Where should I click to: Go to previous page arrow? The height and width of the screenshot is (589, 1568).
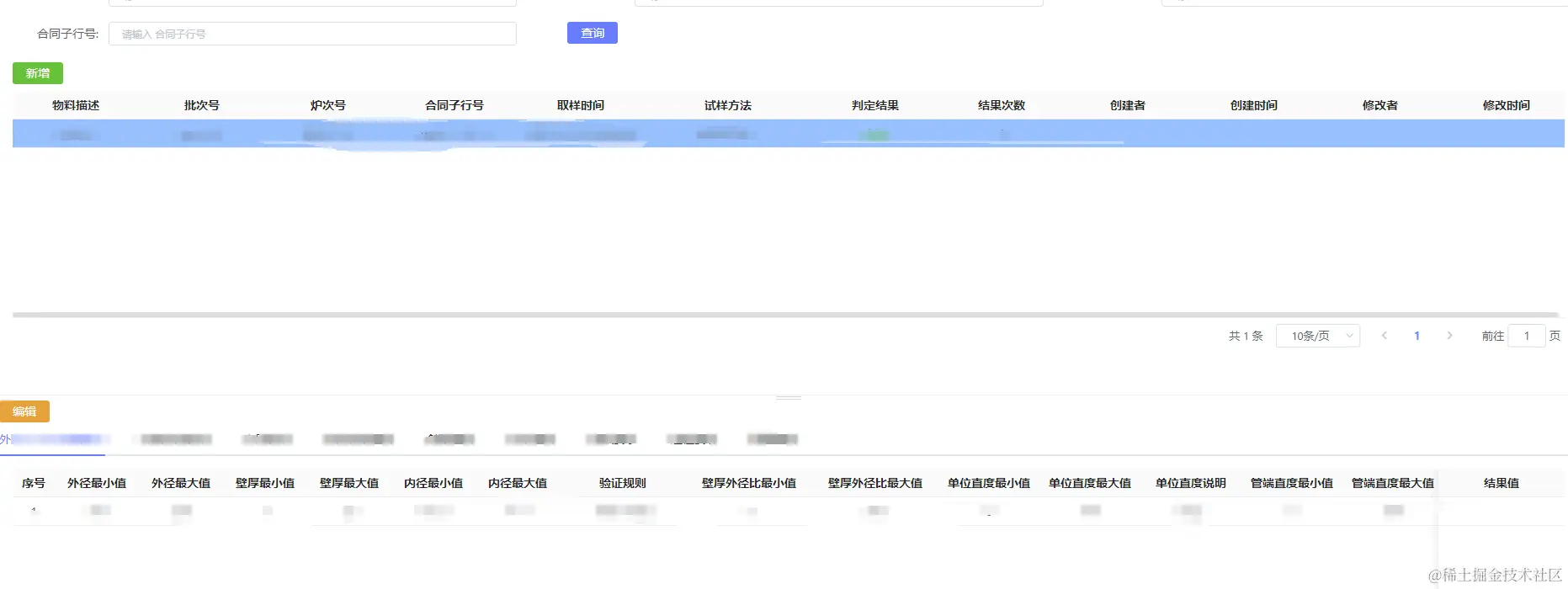1385,336
